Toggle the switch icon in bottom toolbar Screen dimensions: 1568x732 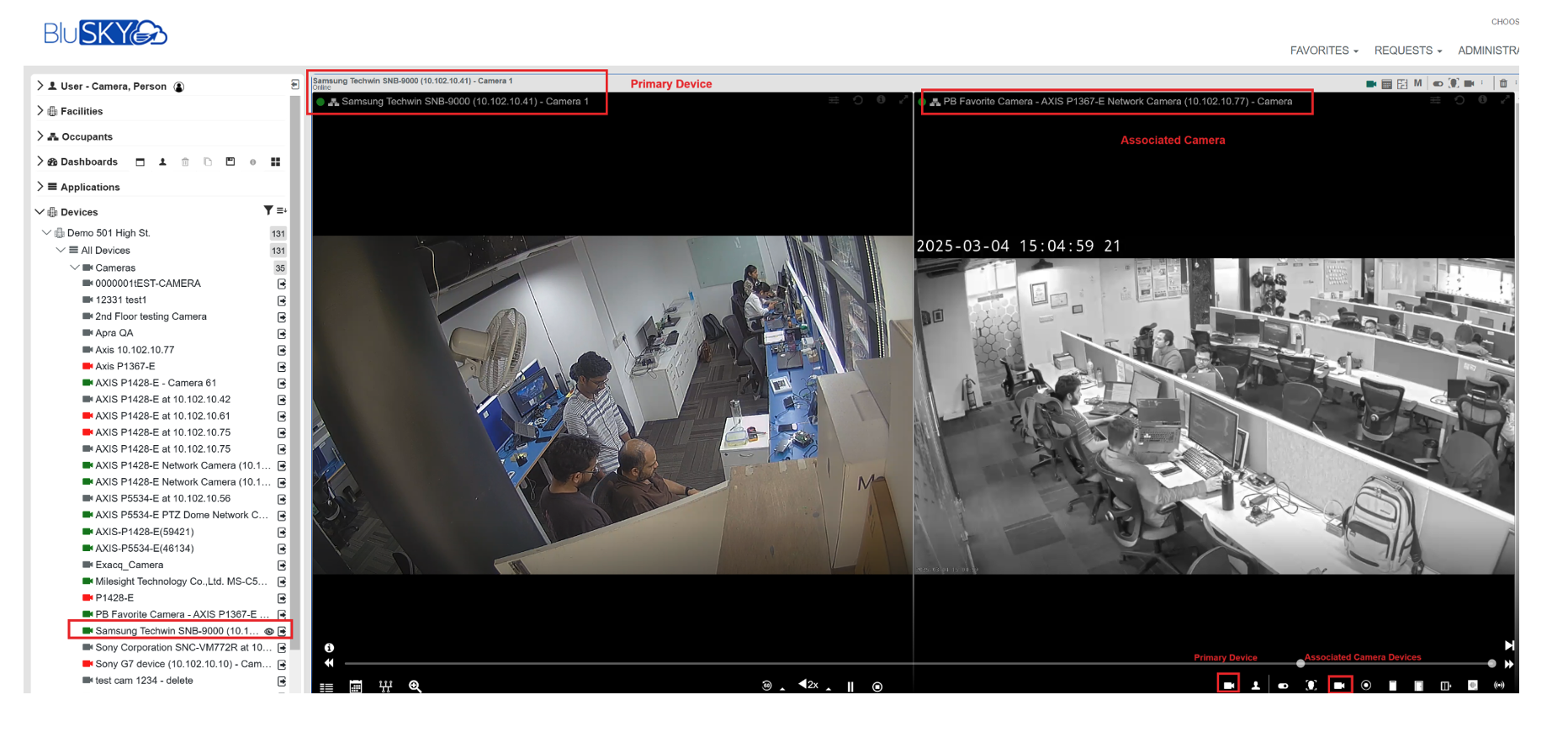(x=1283, y=686)
